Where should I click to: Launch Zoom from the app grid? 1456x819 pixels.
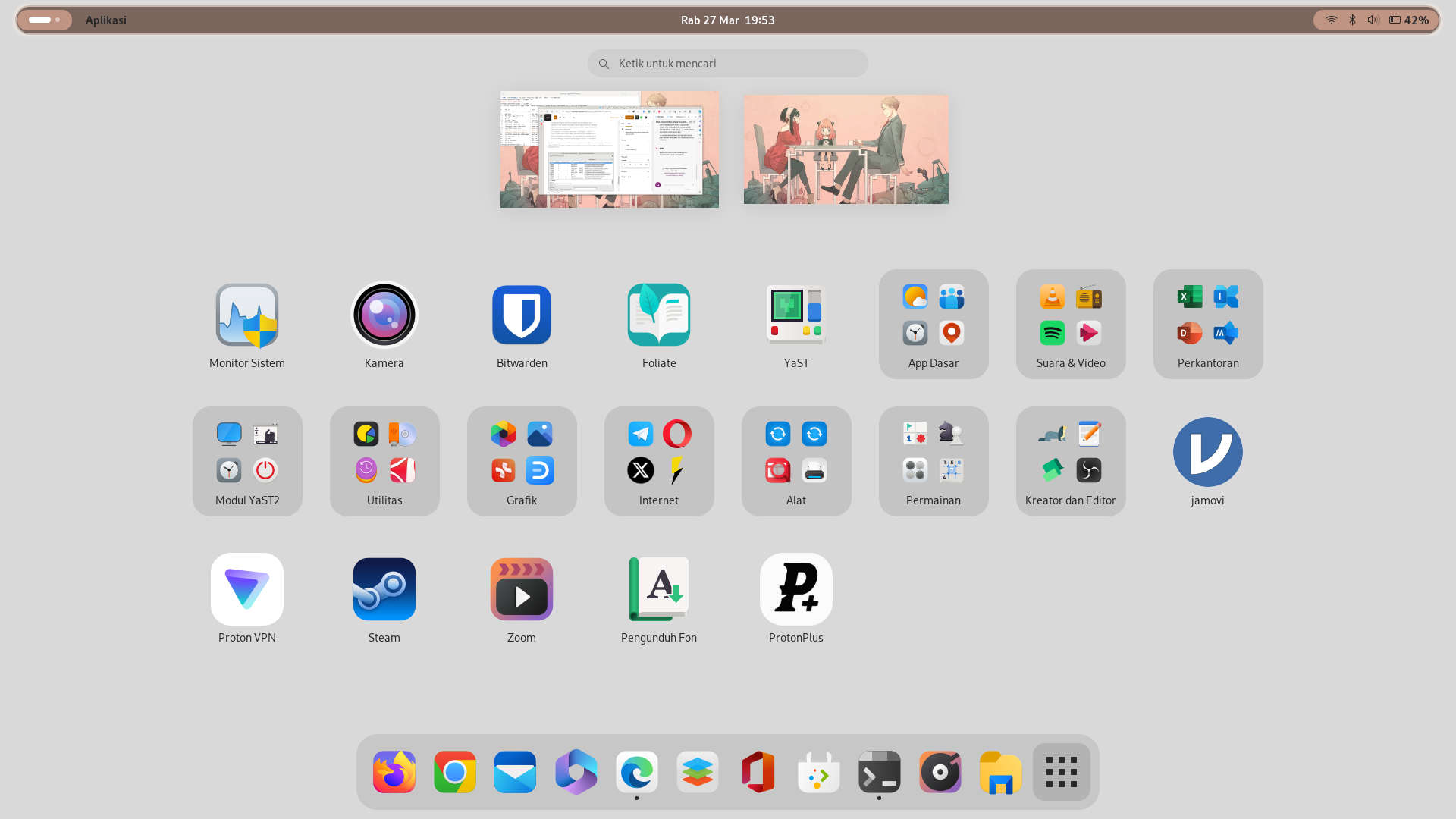coord(522,590)
